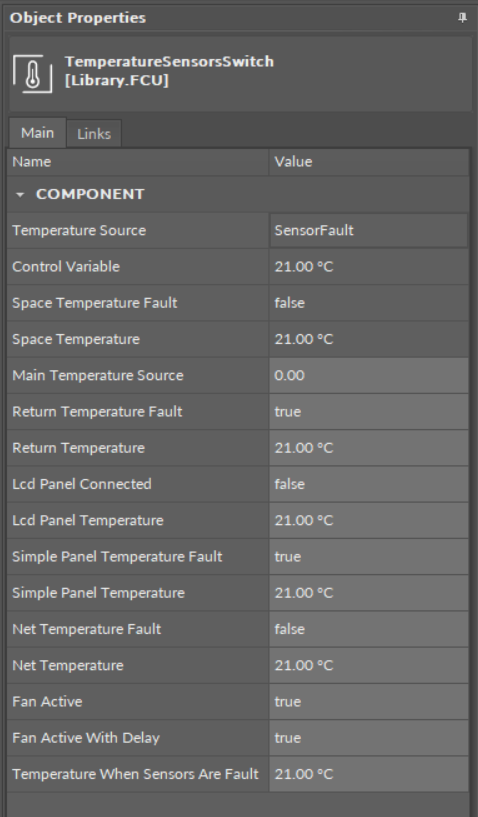478x817 pixels.
Task: Toggle the Fan Active value
Action: [369, 701]
